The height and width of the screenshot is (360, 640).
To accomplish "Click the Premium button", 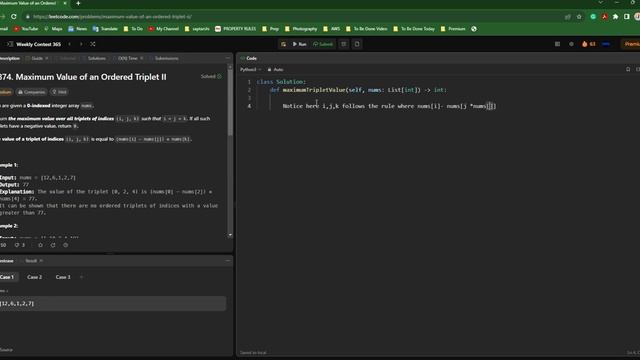I will coord(631,44).
